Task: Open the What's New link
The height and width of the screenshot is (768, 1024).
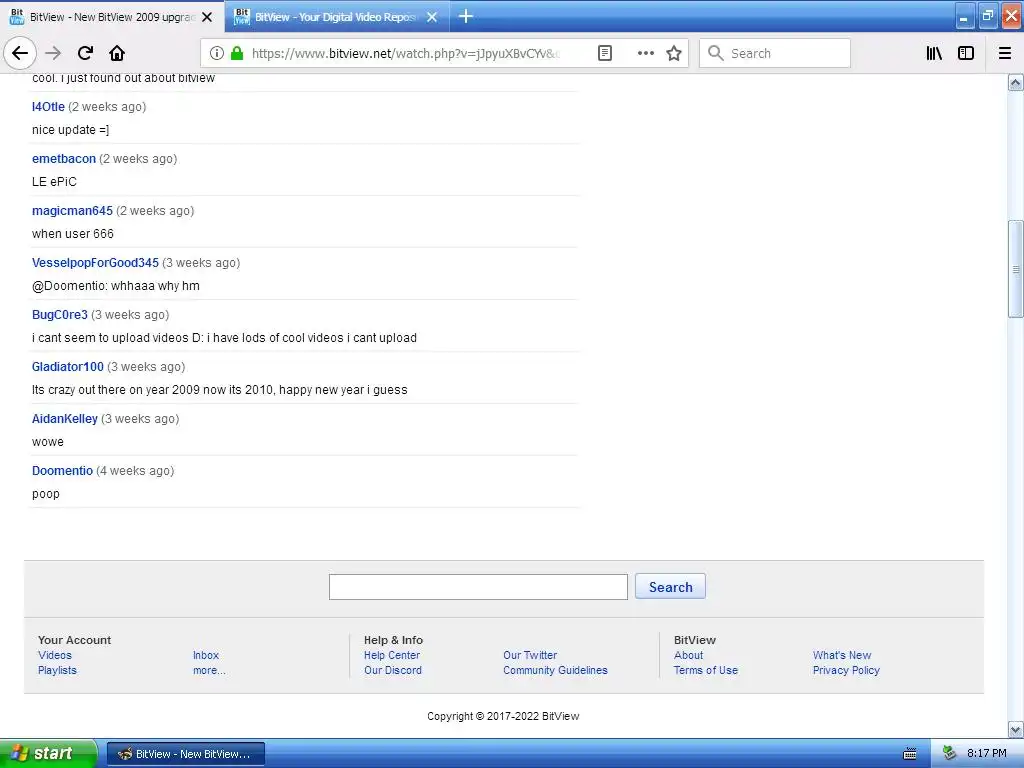Action: click(842, 655)
